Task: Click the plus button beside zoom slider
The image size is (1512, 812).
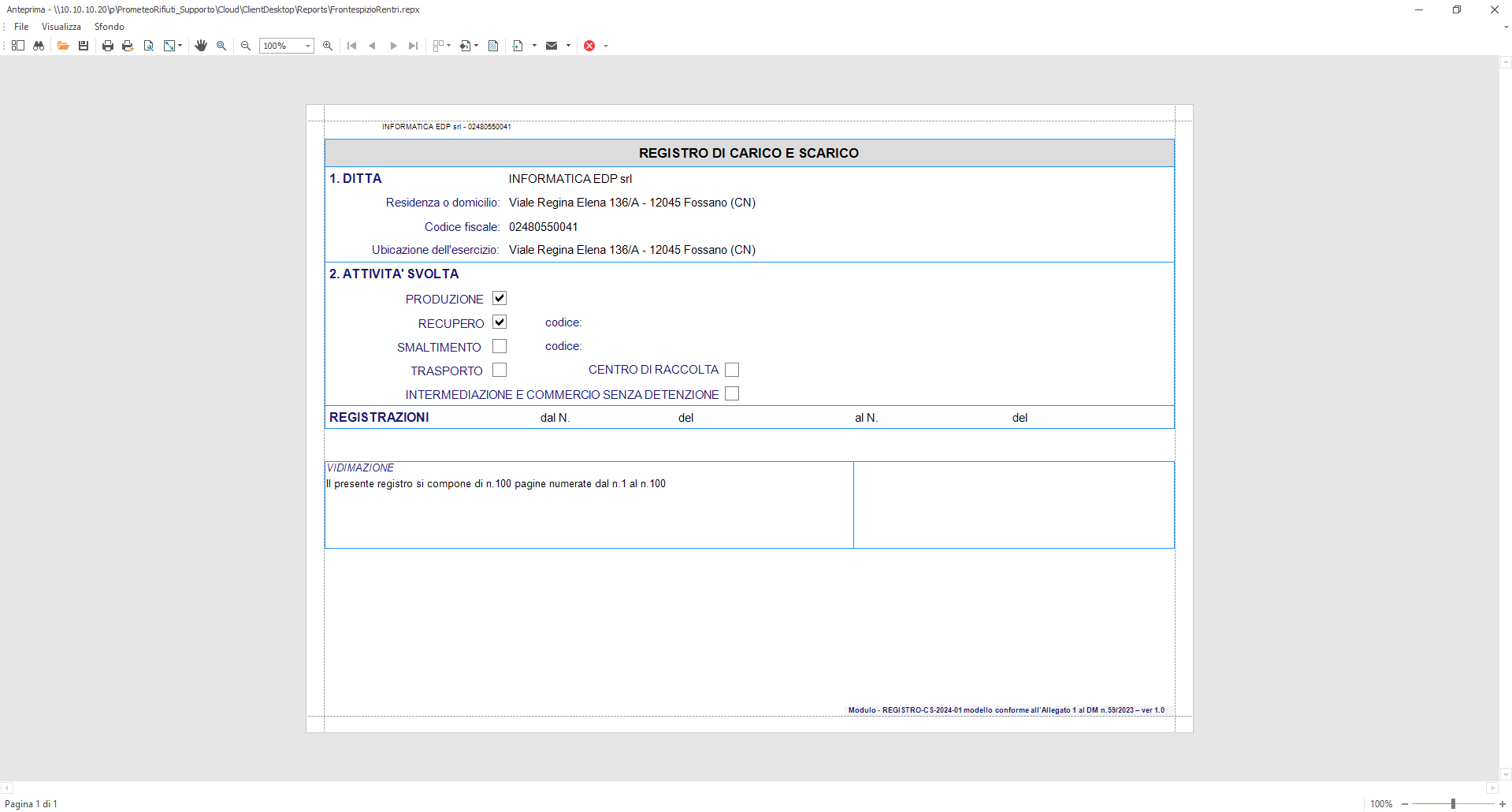Action: (1502, 804)
